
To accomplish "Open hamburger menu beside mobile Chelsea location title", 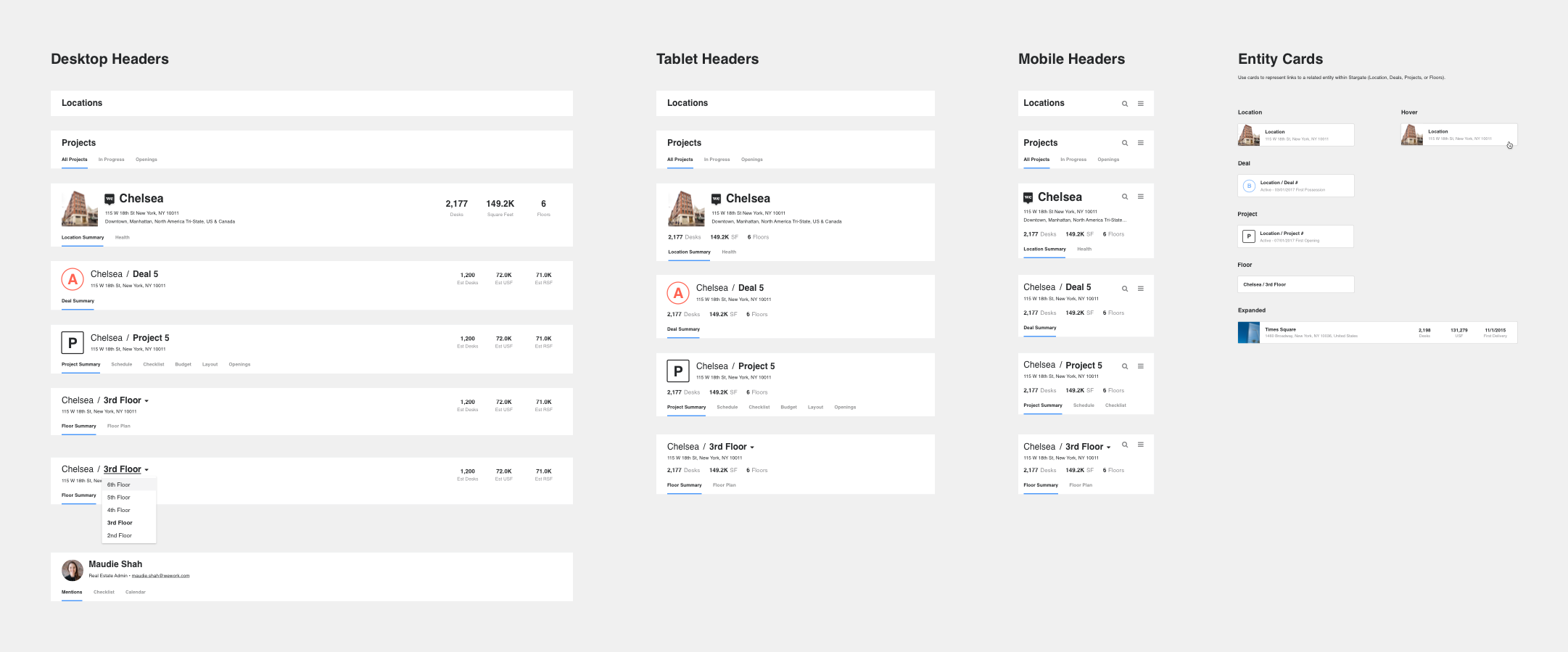I will 1141,197.
